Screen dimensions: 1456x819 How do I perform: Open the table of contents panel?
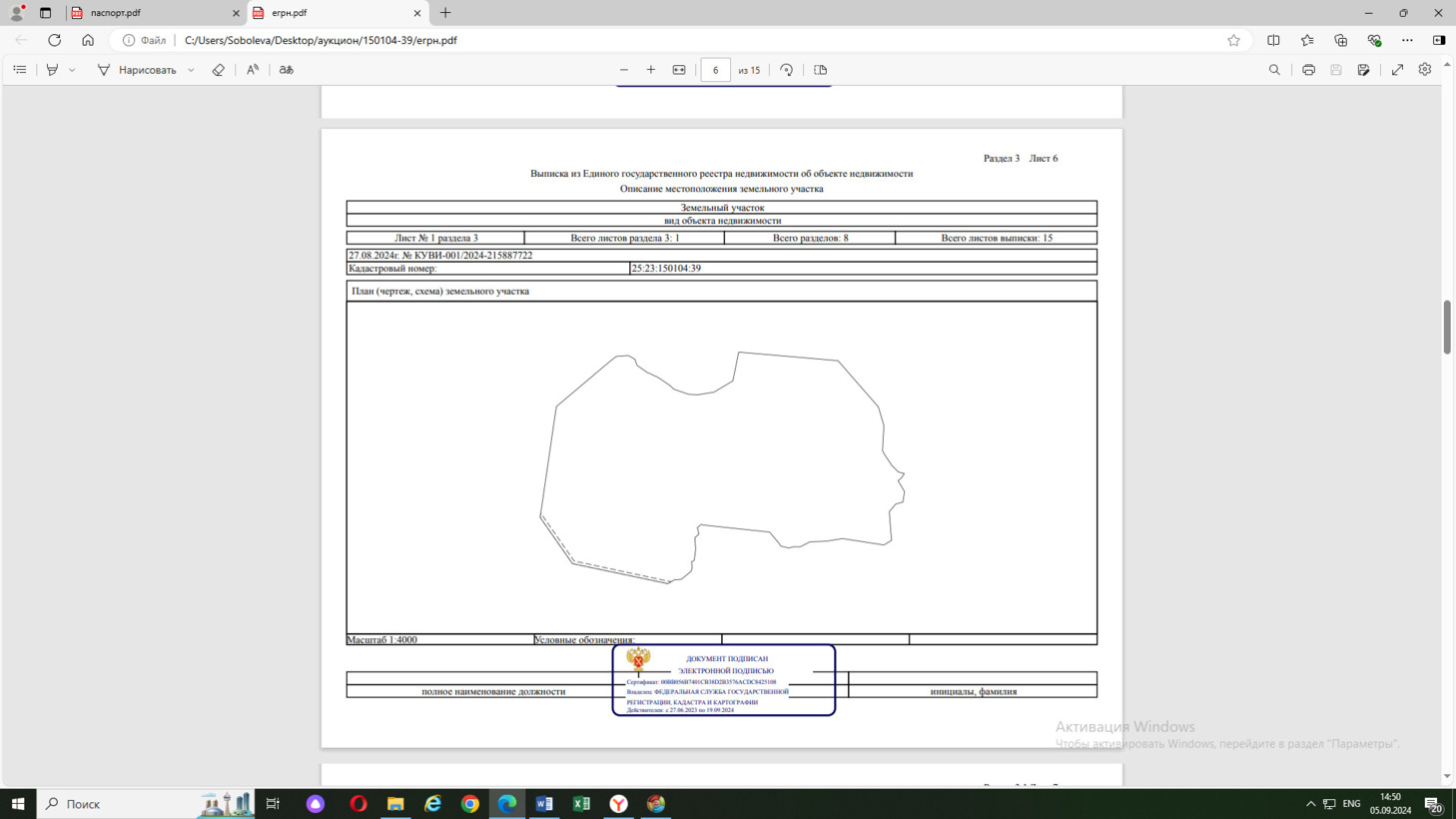(20, 70)
